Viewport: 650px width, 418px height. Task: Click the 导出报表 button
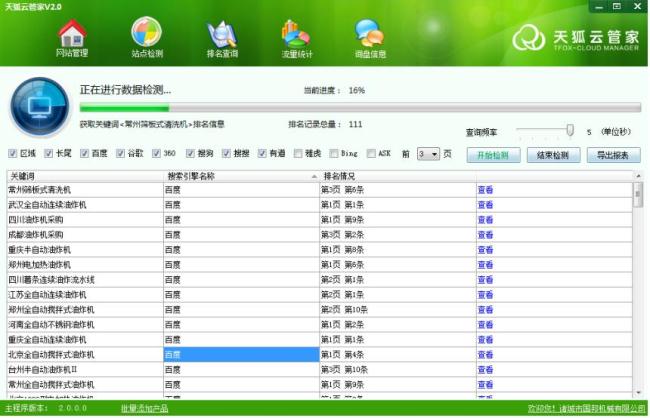pyautogui.click(x=614, y=155)
